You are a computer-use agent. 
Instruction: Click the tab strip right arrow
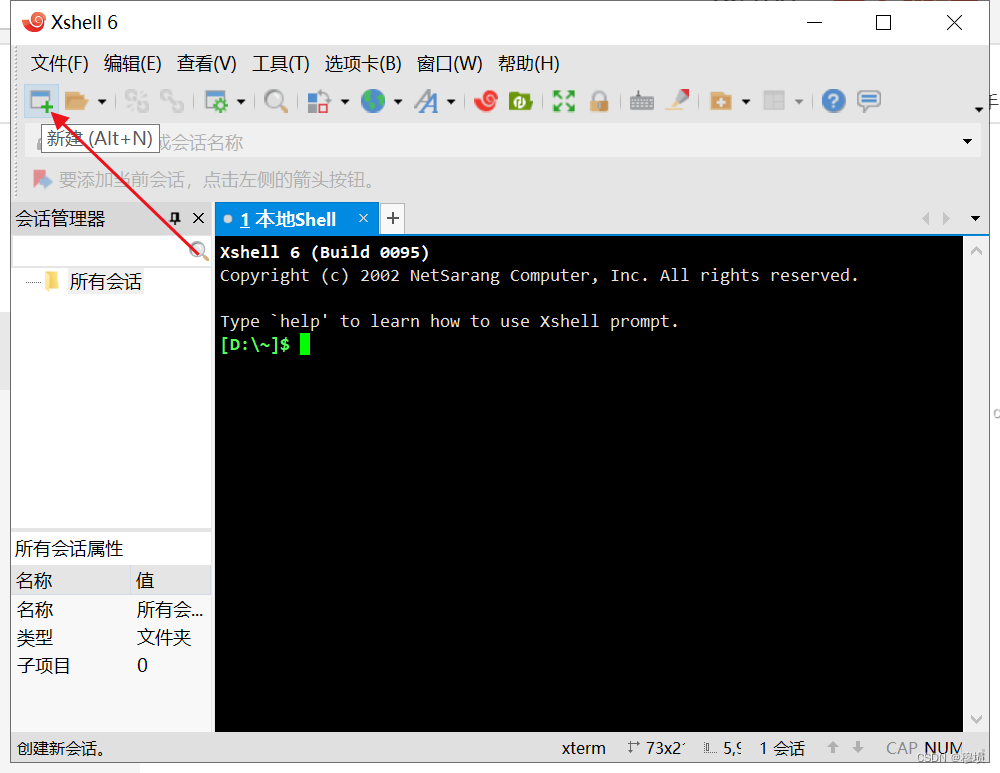[946, 219]
